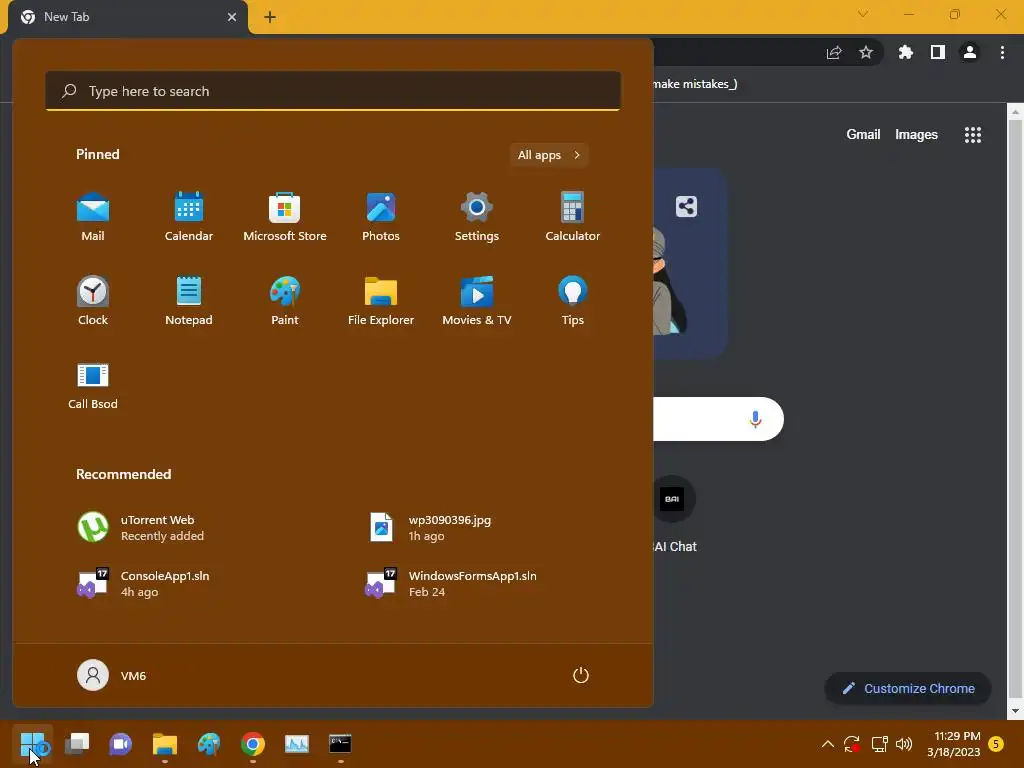This screenshot has height=768, width=1024.
Task: Open the notification badge showing 5
Action: tap(996, 744)
